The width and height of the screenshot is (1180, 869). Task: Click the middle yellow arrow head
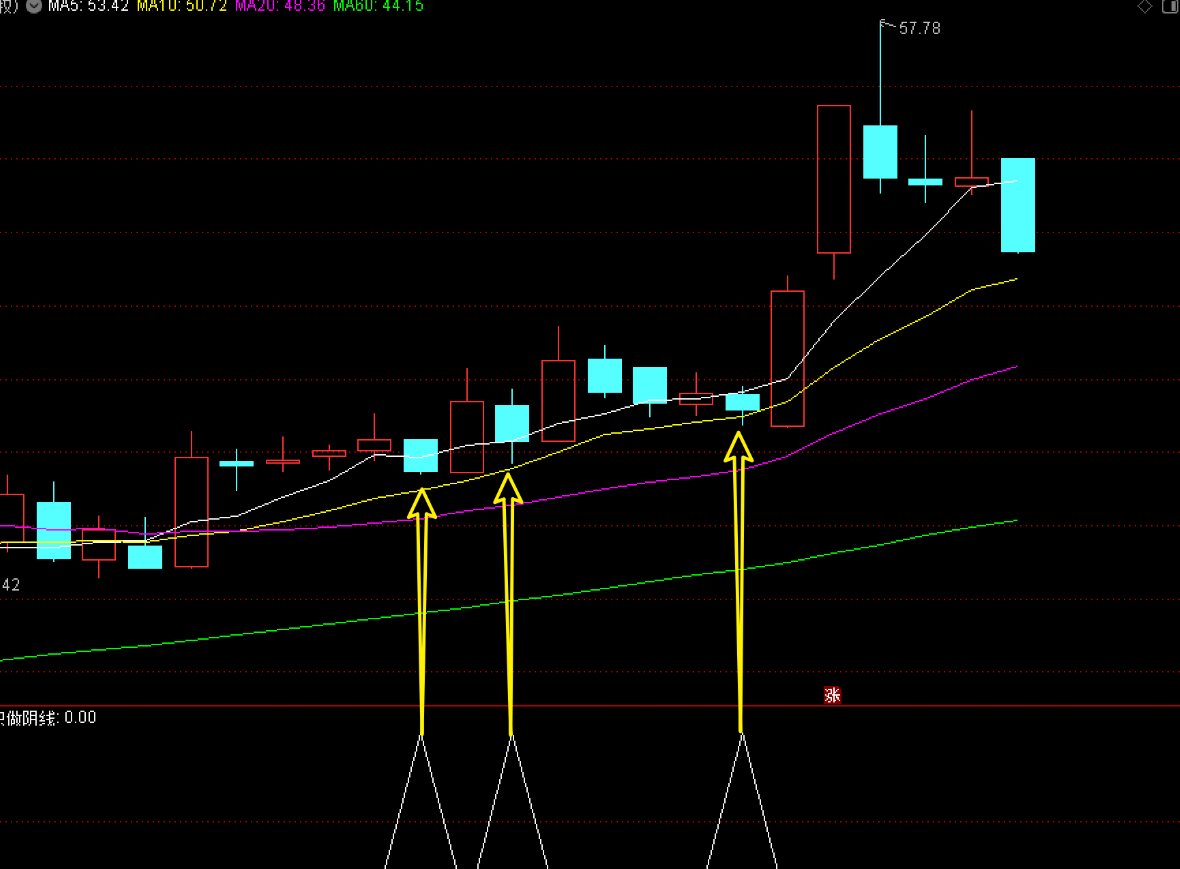[x=509, y=488]
